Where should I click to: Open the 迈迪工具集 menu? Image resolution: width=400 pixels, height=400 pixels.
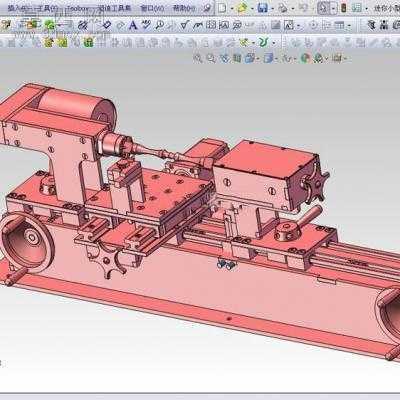[114, 8]
